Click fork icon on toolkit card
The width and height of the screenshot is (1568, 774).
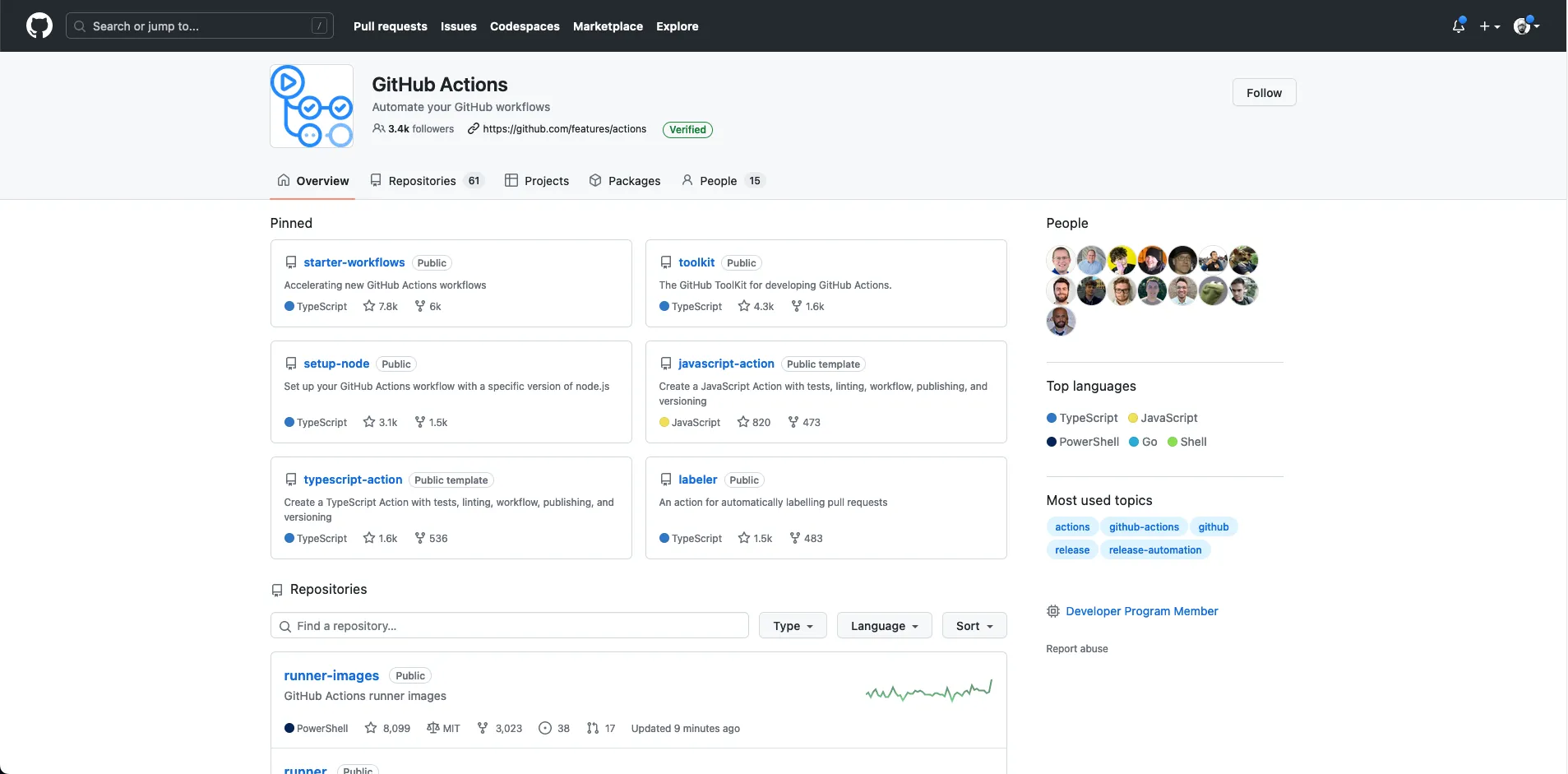click(796, 306)
